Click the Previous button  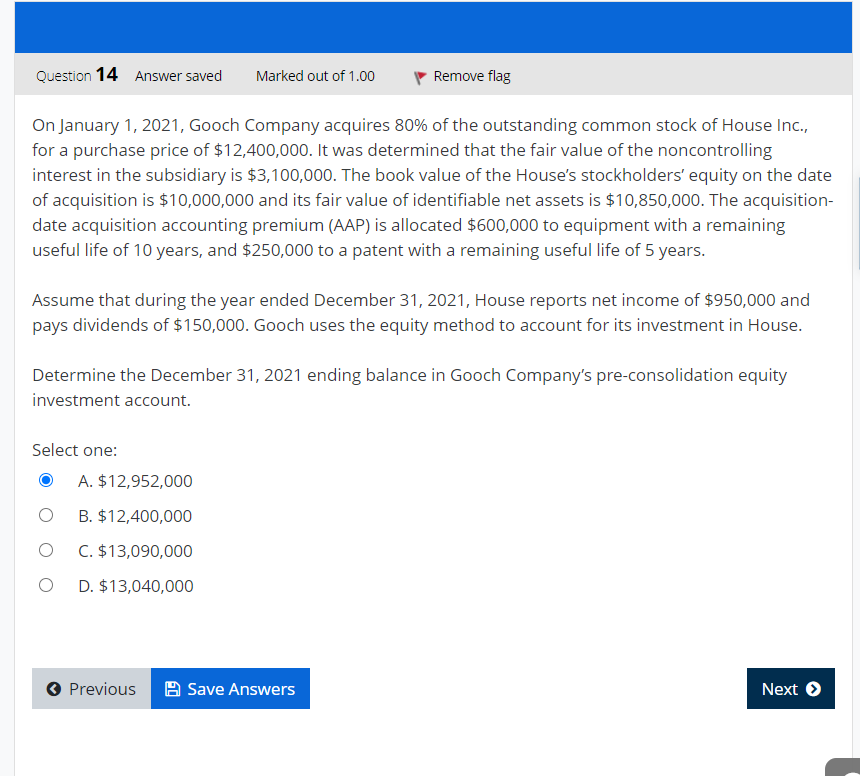91,688
